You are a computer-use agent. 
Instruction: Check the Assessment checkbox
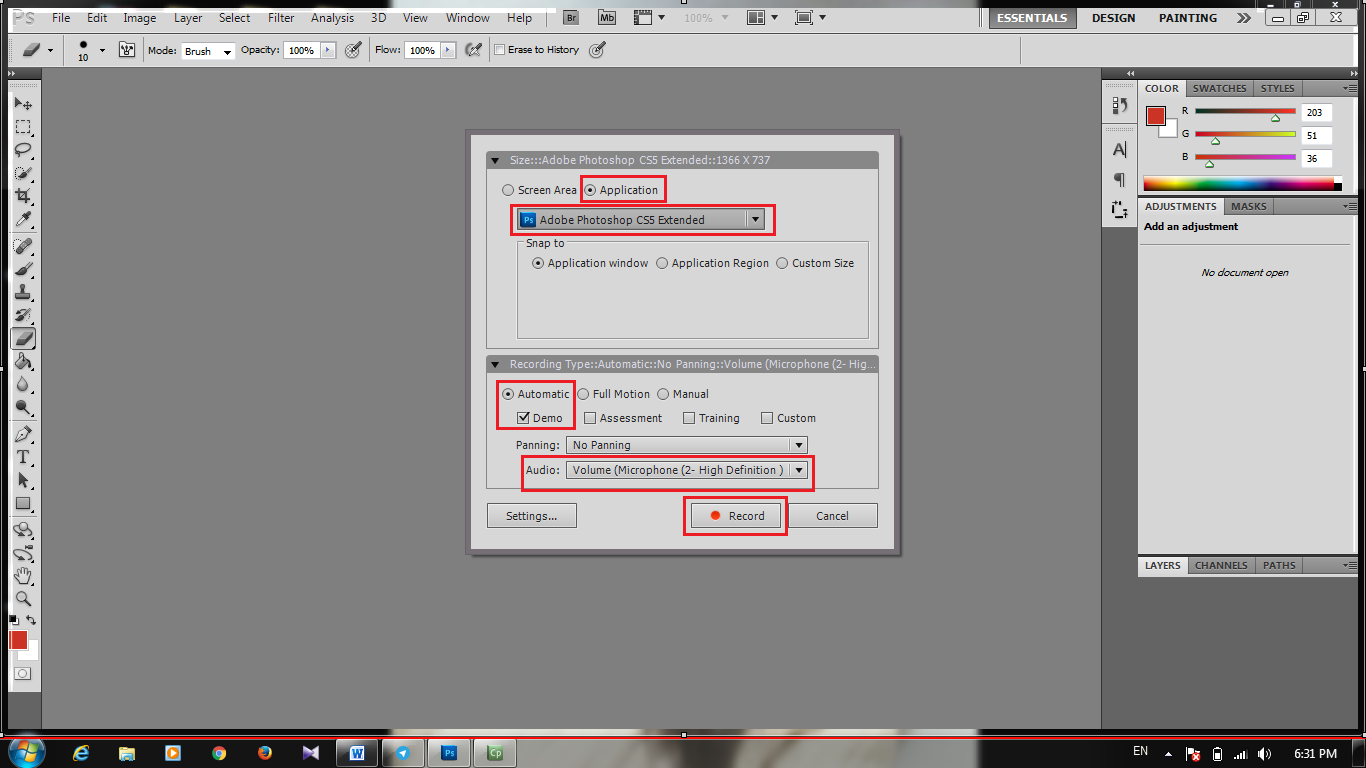pyautogui.click(x=590, y=418)
